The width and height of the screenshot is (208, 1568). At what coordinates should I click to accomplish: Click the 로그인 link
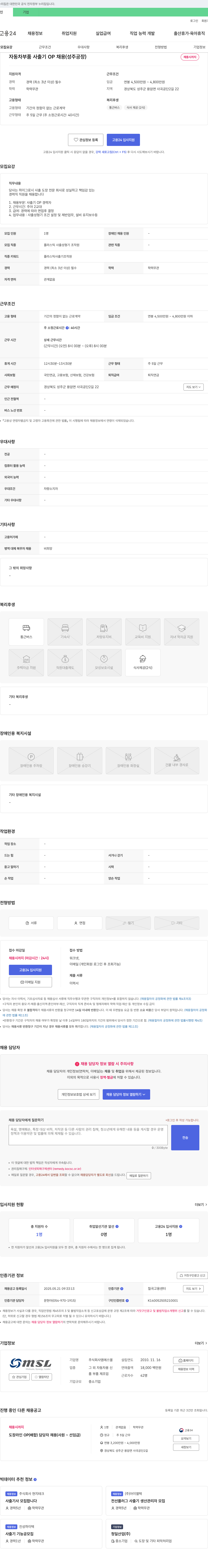point(194,21)
